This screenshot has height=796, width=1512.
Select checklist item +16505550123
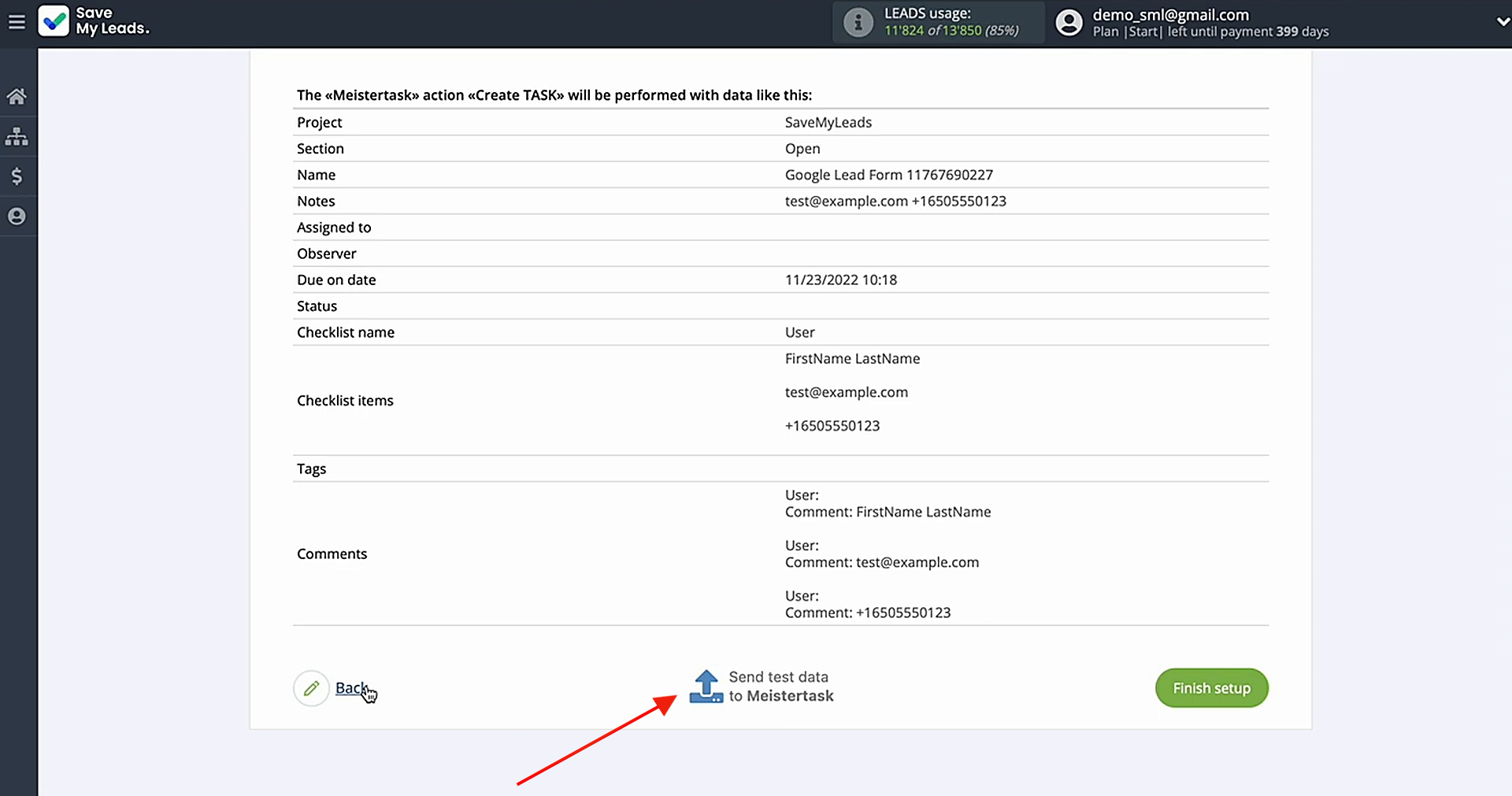tap(832, 426)
